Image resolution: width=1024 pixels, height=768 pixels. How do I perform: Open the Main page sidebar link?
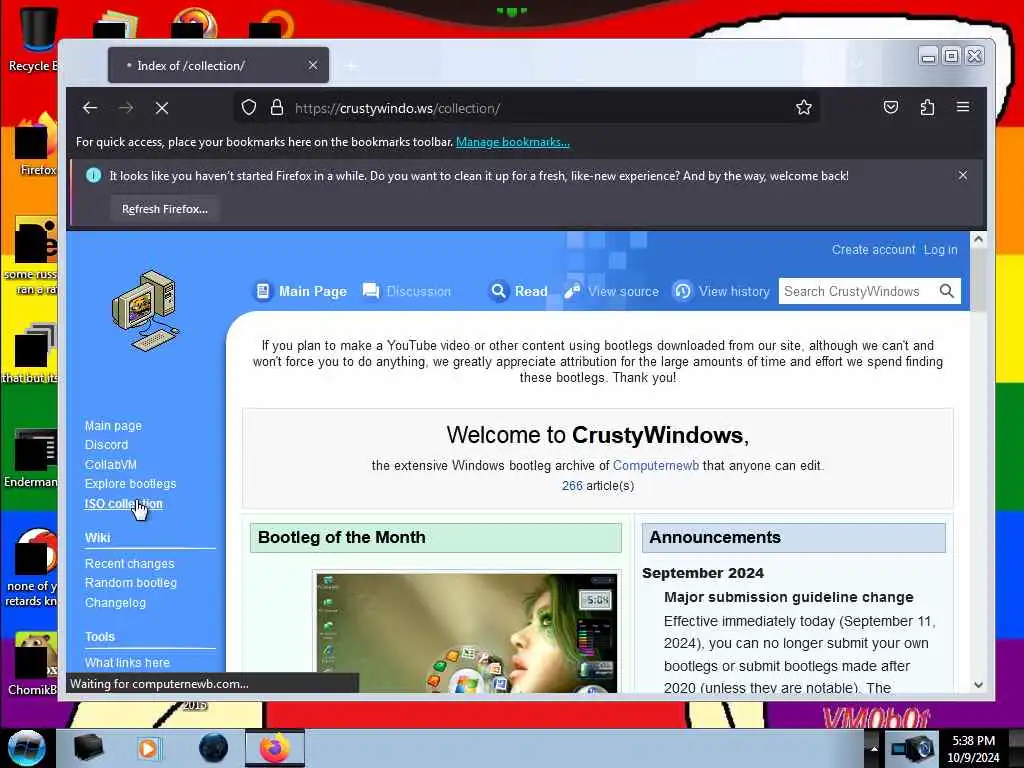pyautogui.click(x=113, y=426)
